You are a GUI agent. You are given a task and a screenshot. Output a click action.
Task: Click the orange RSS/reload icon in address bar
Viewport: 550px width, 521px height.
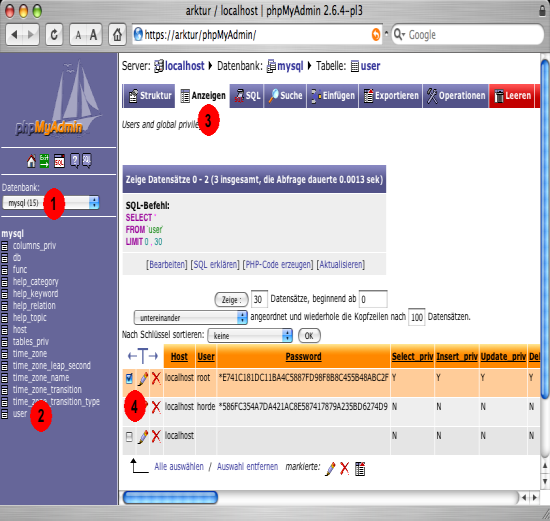376,34
